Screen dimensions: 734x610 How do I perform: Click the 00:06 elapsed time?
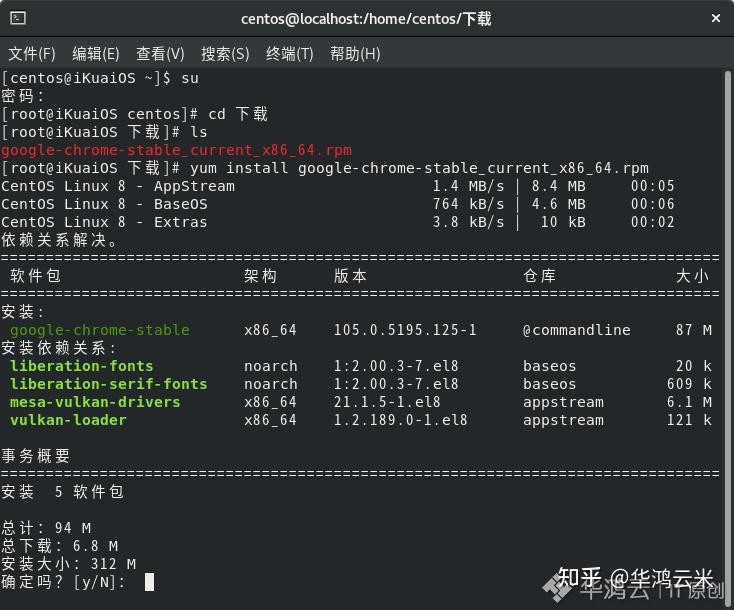point(653,204)
